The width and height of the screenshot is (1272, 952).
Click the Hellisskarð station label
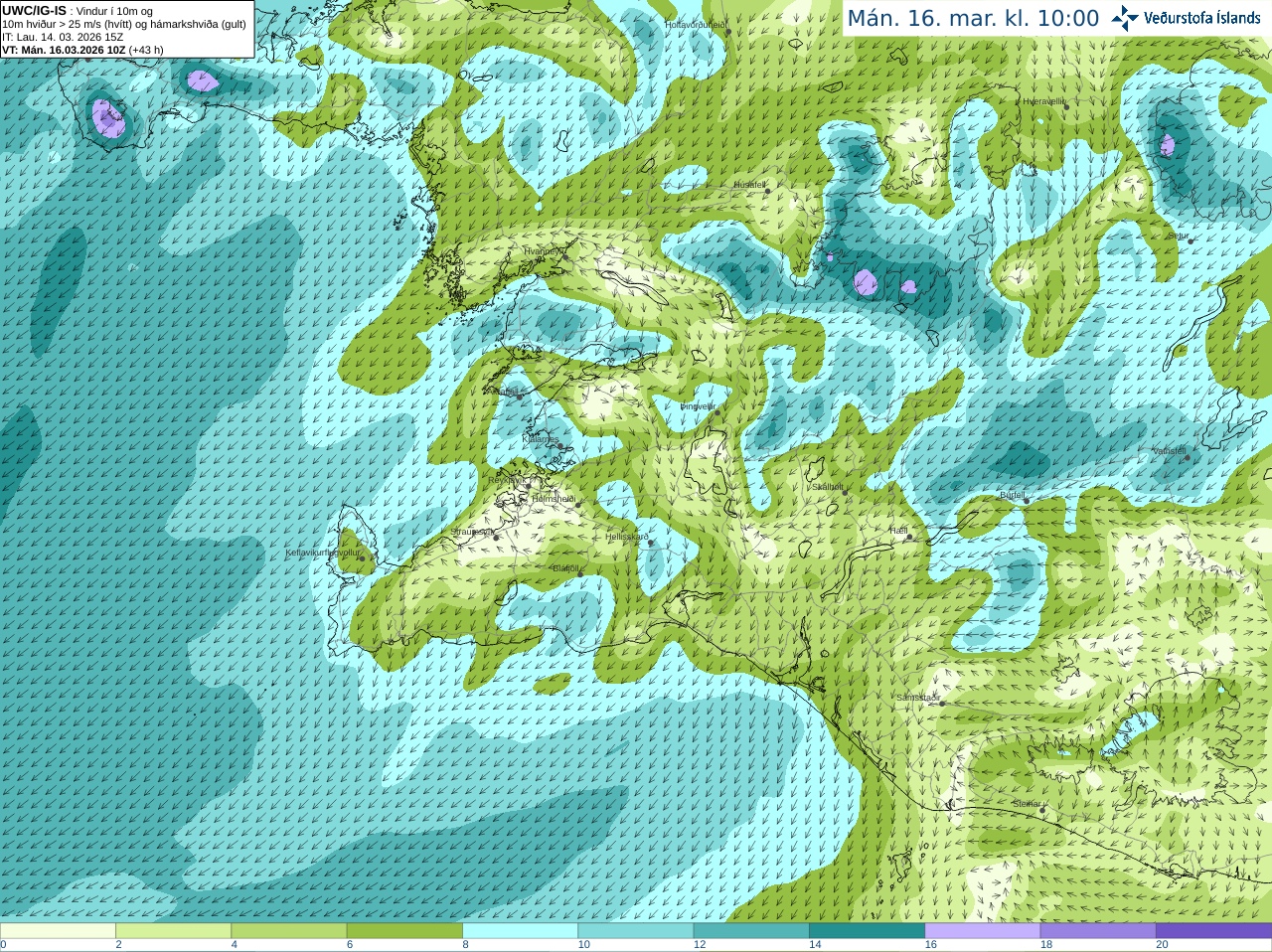(627, 537)
